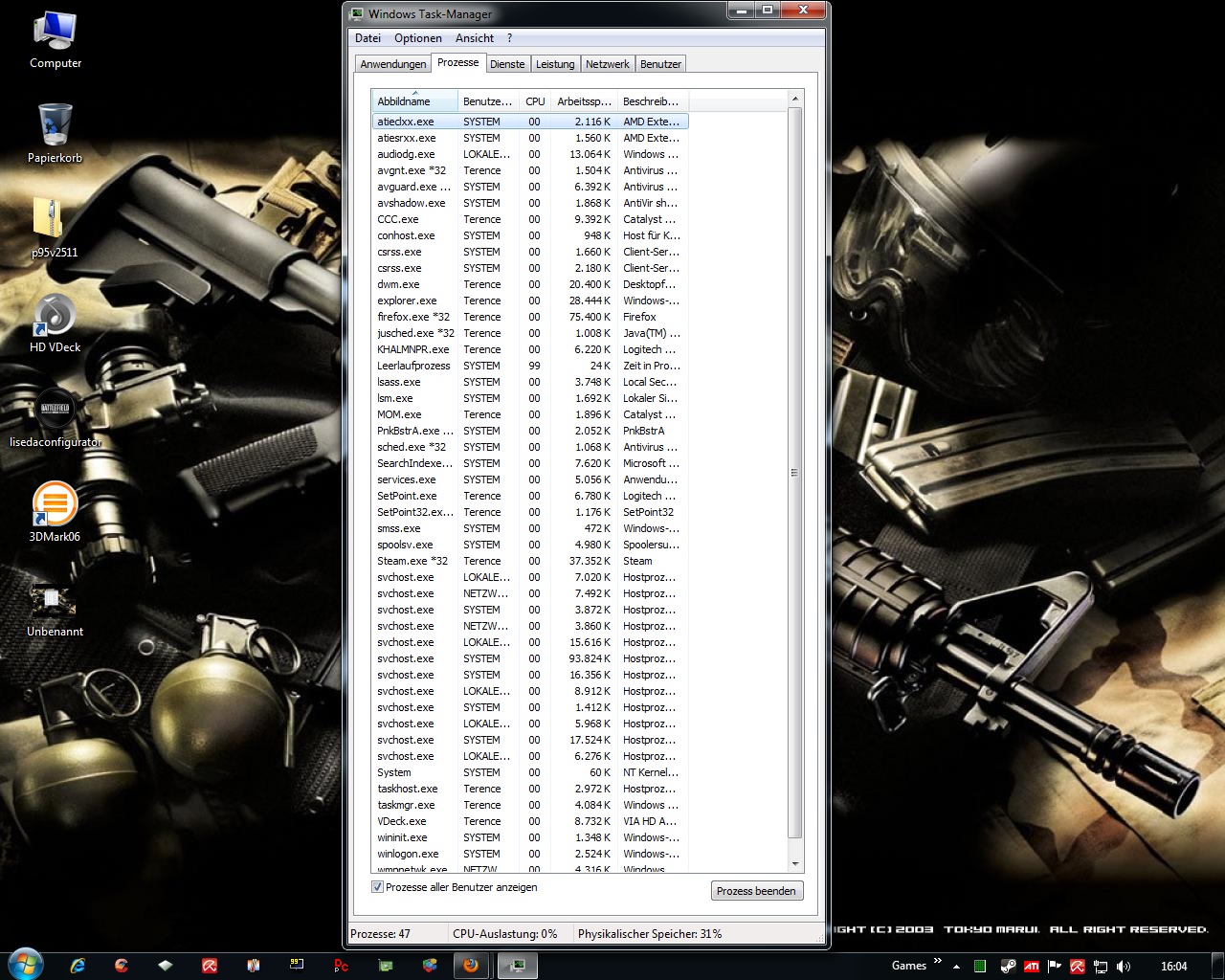Sort by the Arbeitsspeicher column header
The image size is (1225, 980).
(584, 100)
